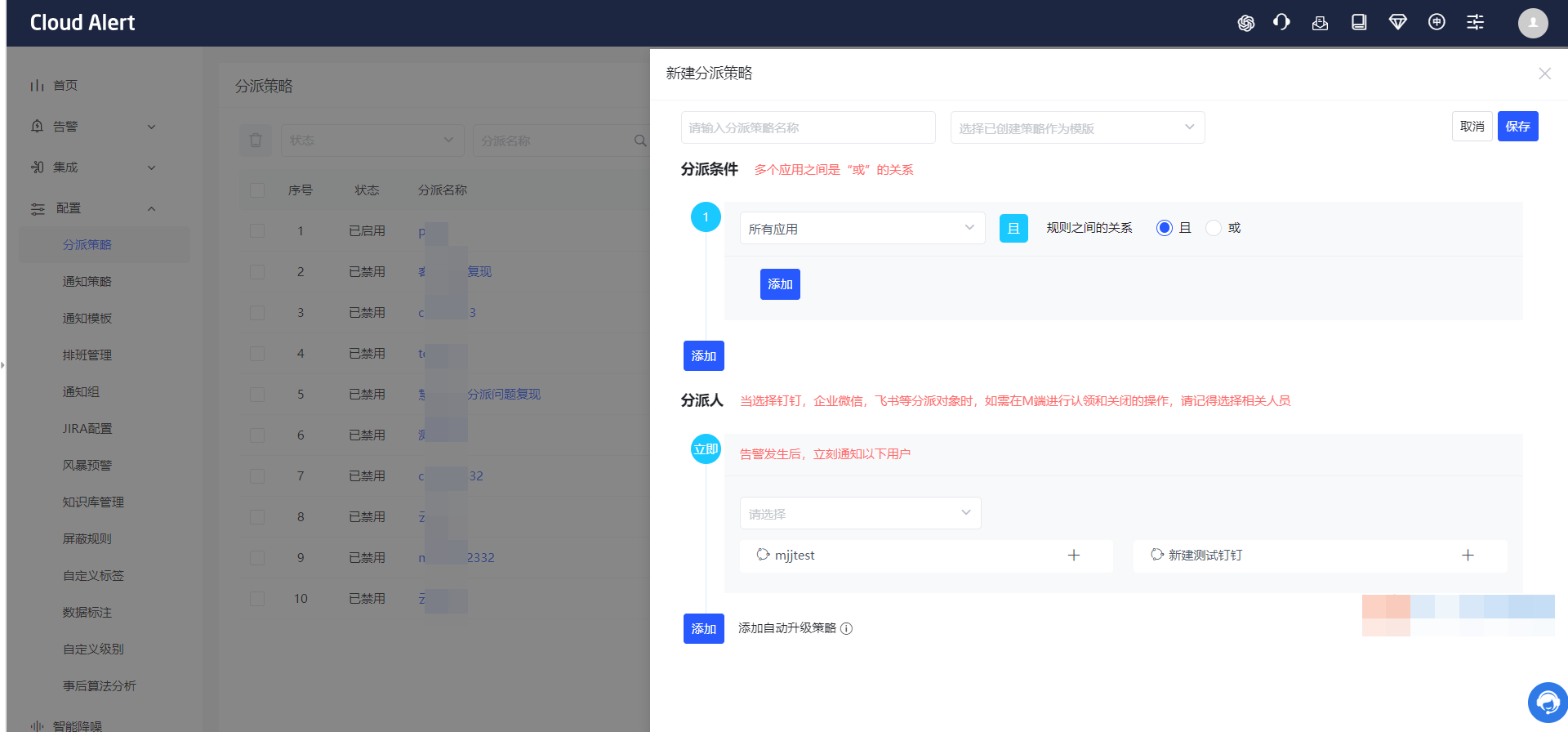Image resolution: width=1568 pixels, height=732 pixels.
Task: Check the checkbox for row 2
Action: (x=257, y=272)
